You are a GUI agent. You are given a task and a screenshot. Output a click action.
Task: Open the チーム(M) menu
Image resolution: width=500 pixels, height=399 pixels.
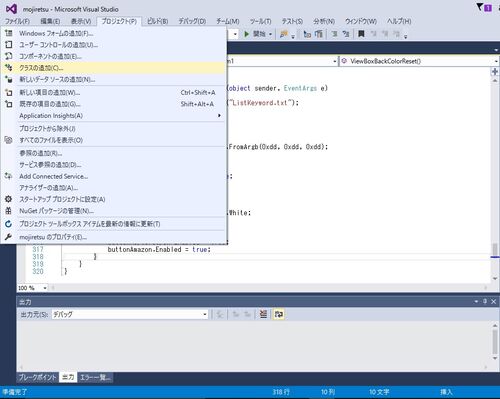coord(228,21)
